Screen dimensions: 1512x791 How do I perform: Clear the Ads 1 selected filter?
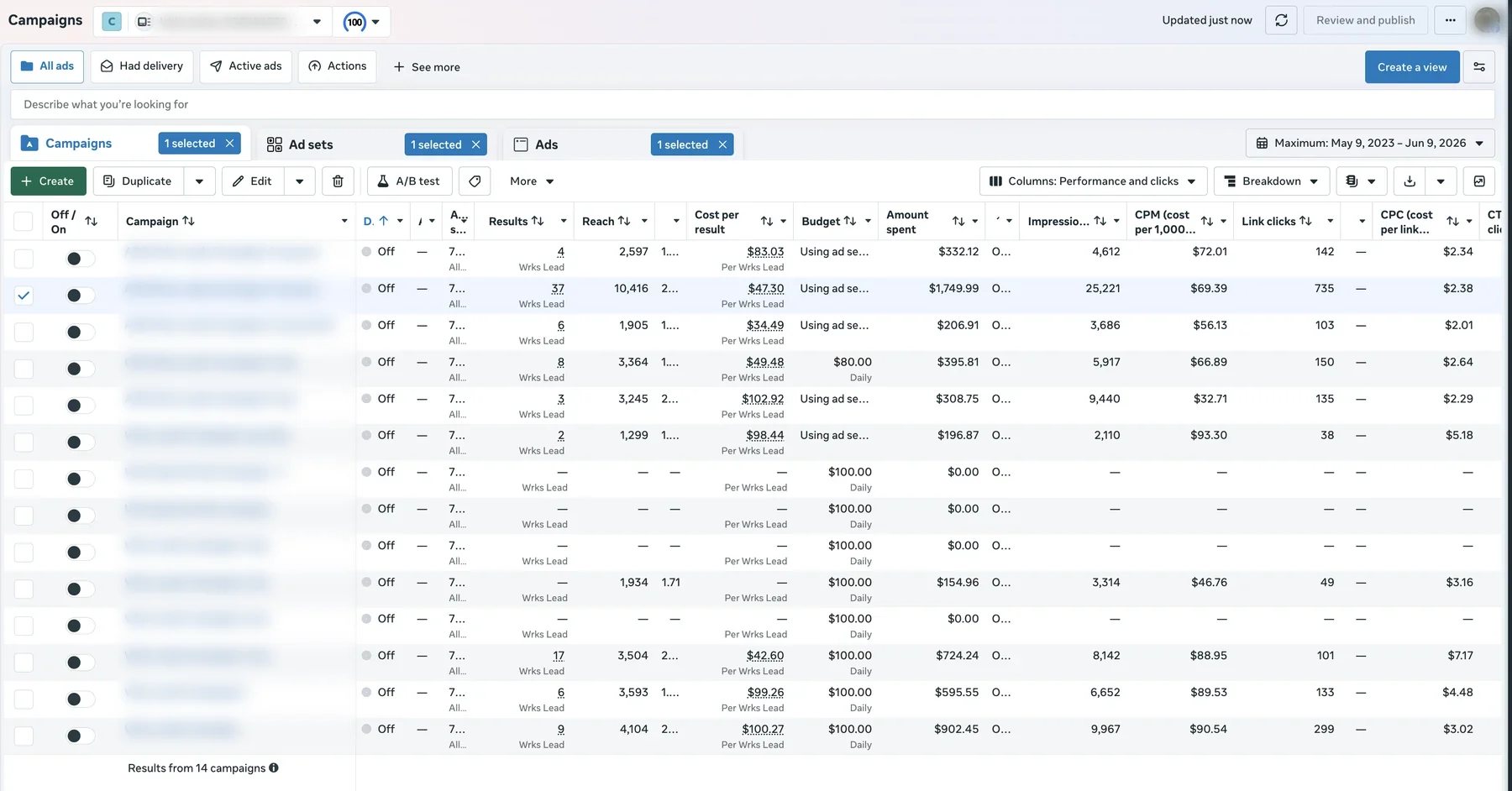(722, 144)
